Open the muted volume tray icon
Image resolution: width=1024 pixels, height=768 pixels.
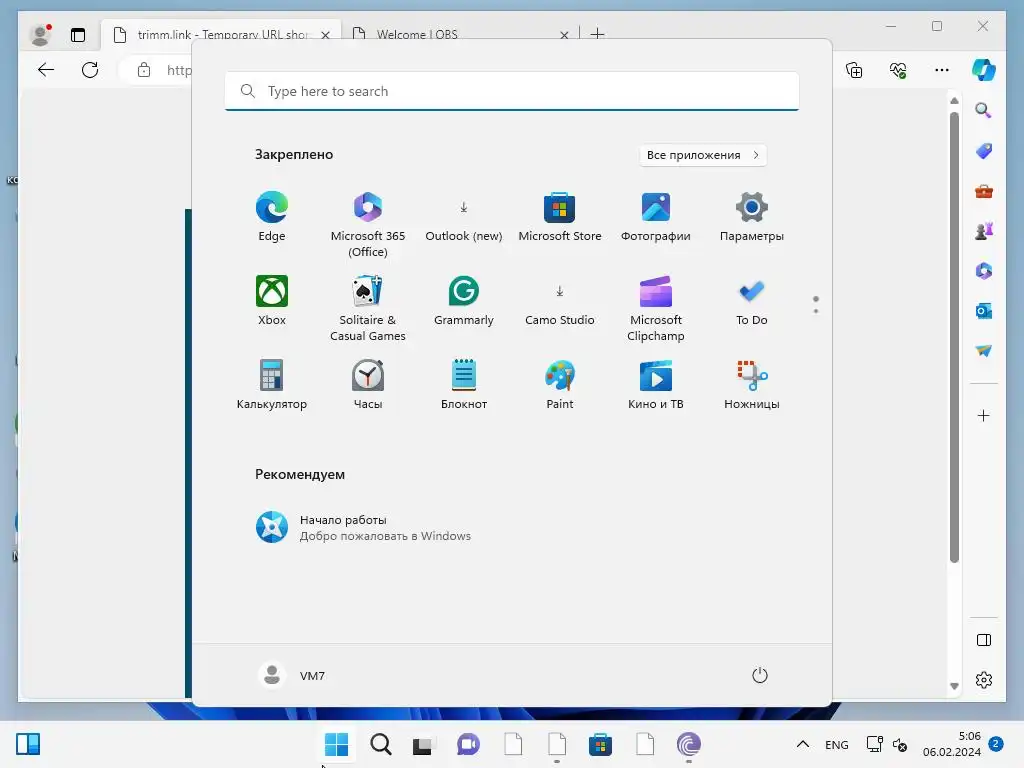[x=900, y=744]
